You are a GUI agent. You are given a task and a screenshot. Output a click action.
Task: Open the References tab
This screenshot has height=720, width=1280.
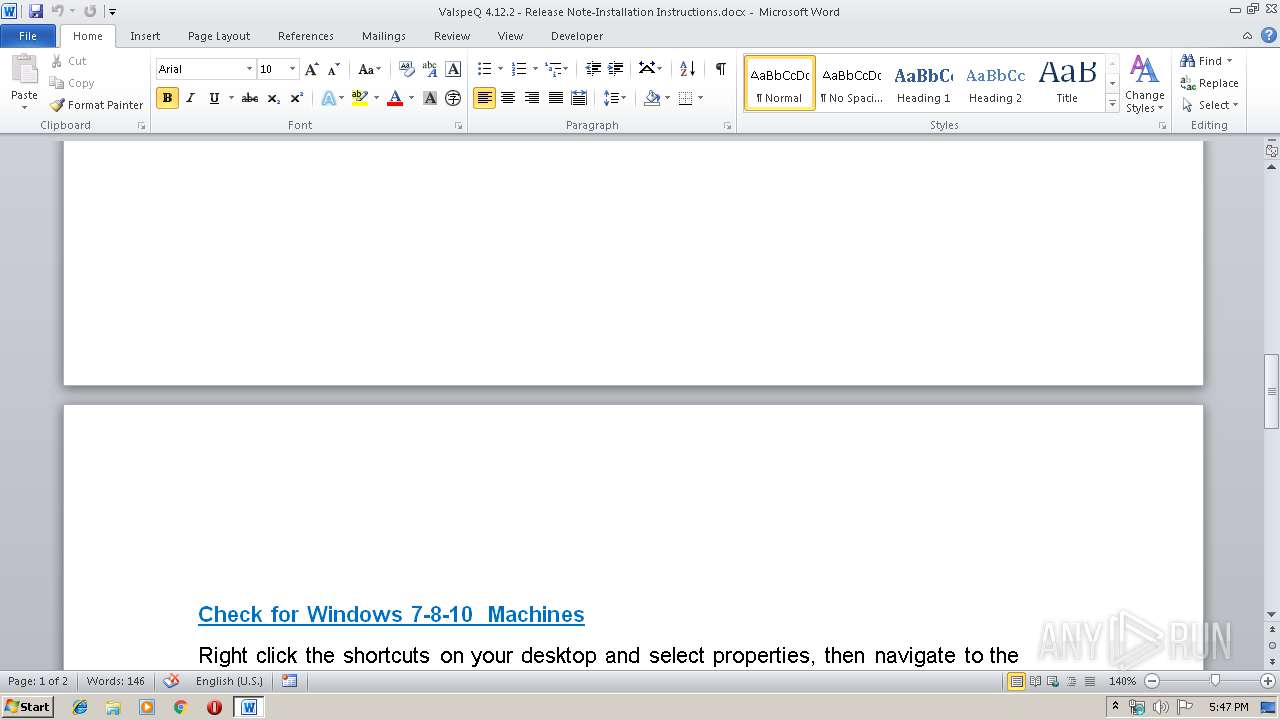(x=306, y=35)
